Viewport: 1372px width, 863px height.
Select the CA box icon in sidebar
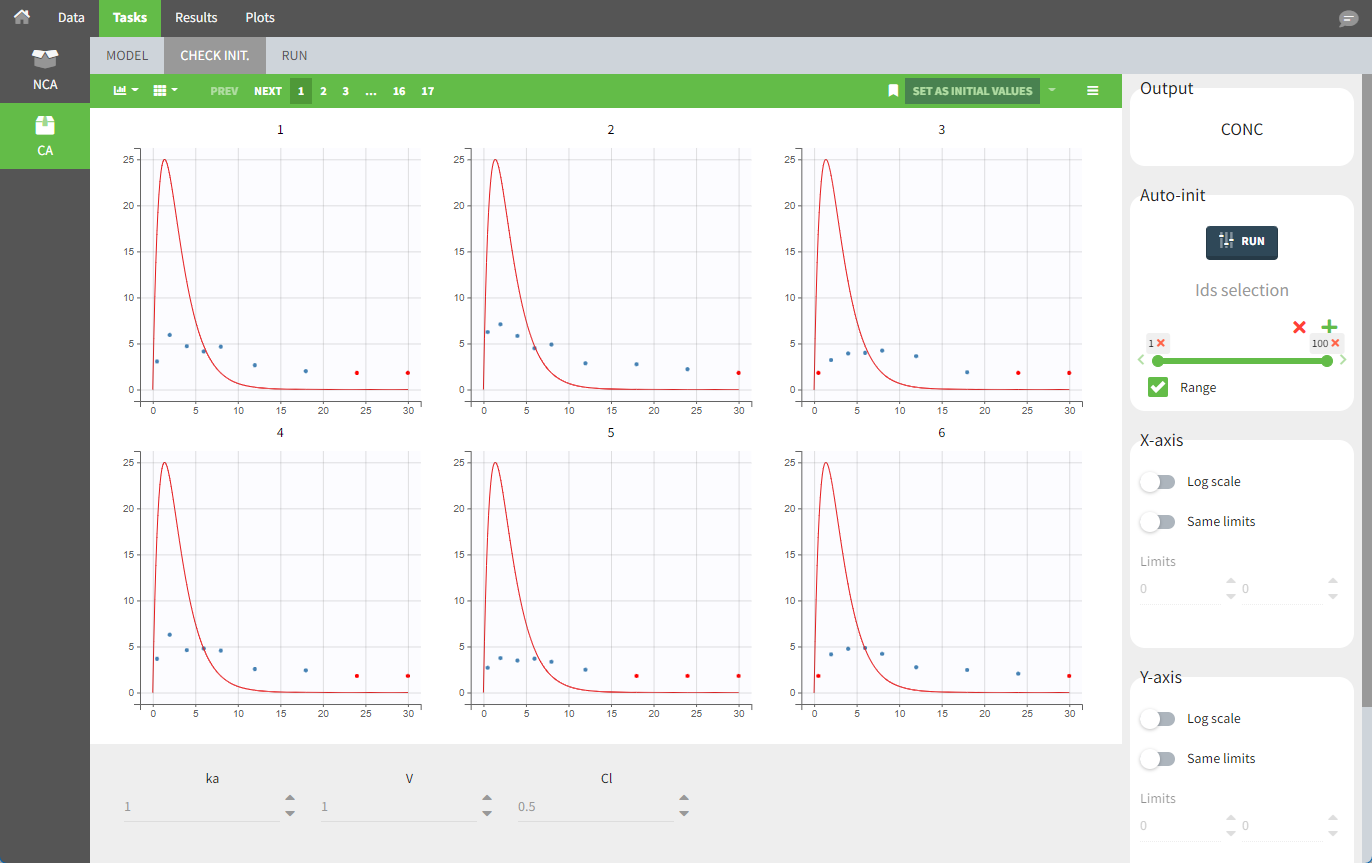[x=45, y=126]
